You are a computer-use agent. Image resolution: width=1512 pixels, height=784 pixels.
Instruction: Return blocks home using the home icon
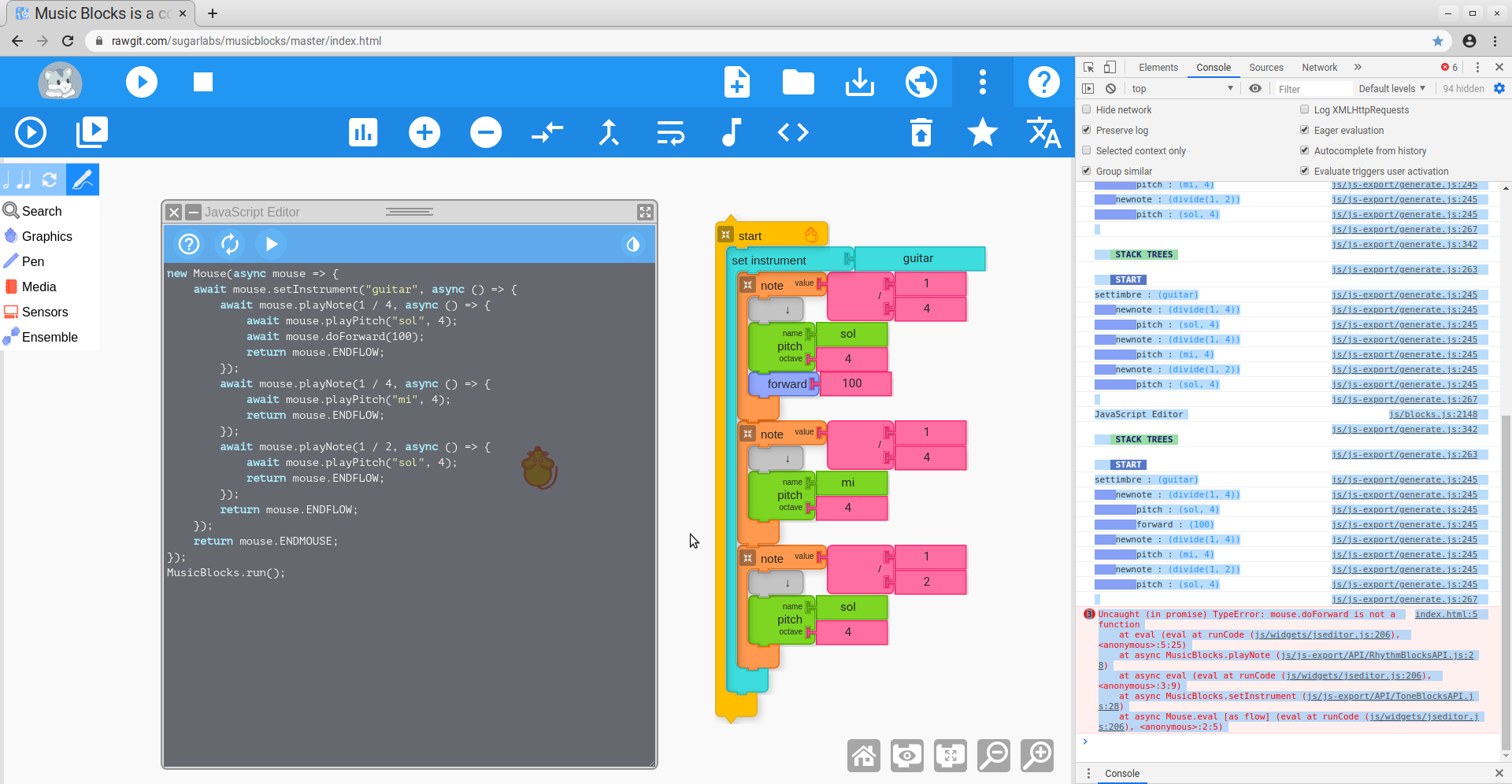(863, 755)
